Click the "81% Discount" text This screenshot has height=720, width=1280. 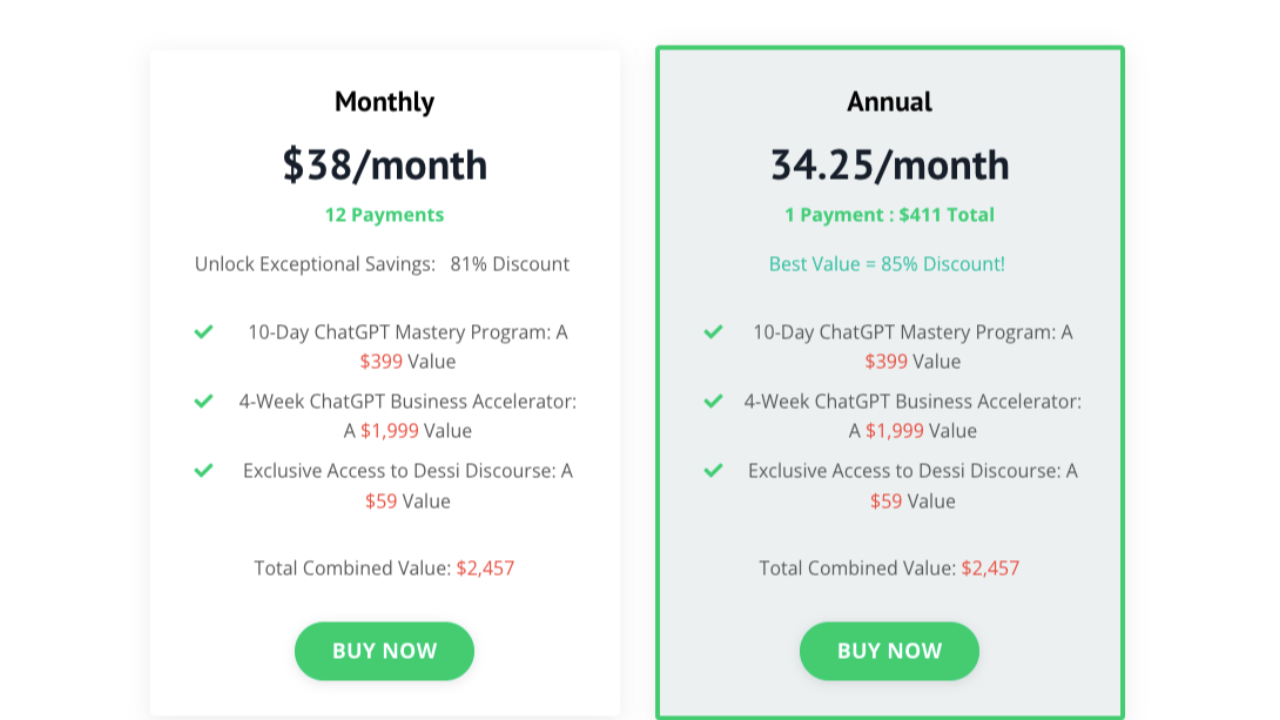[x=510, y=264]
